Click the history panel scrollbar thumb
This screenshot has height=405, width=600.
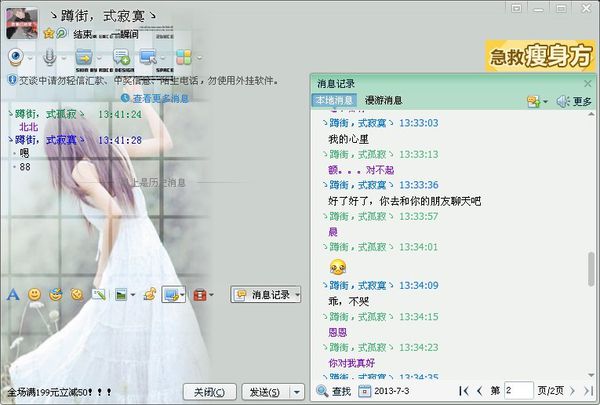pos(592,268)
